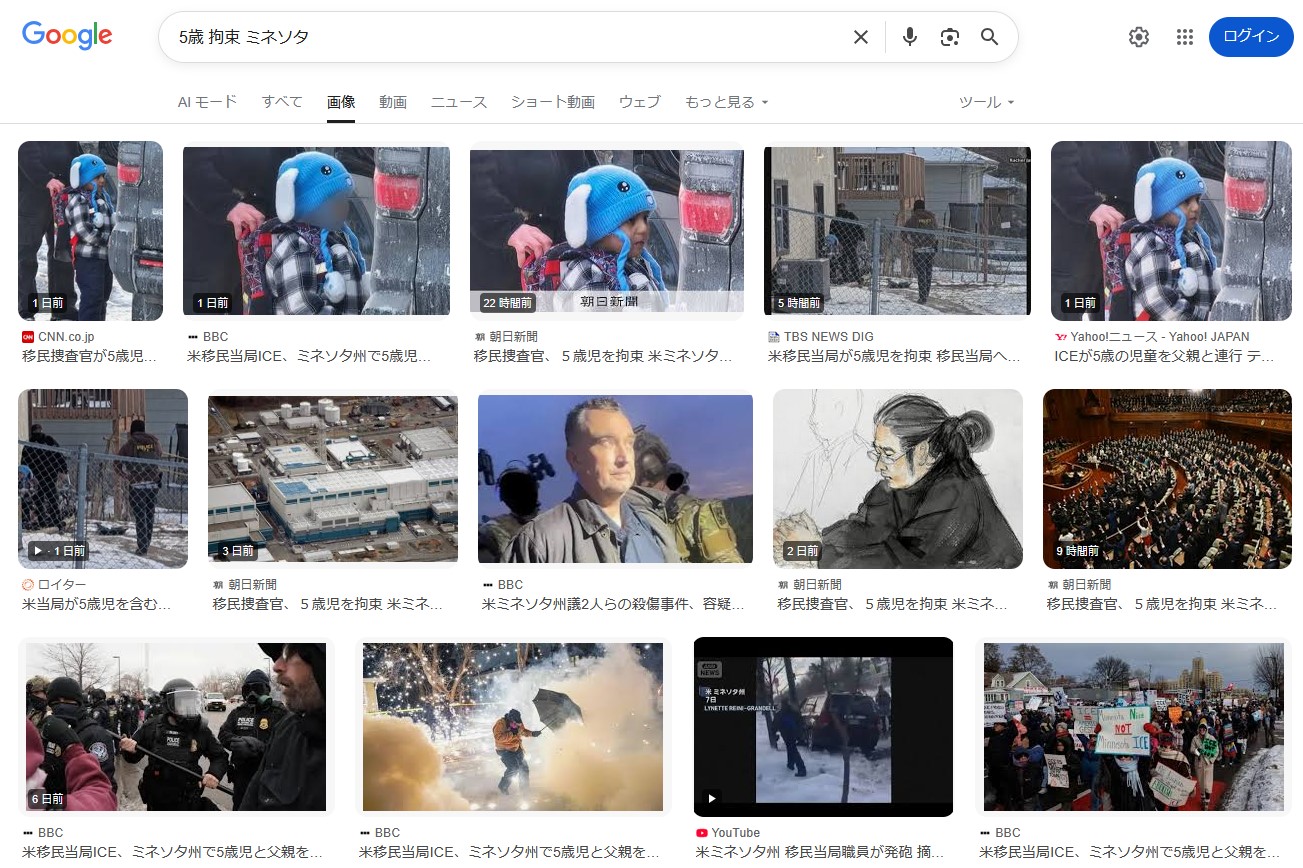Open the TBS NEWS DIG result title

tap(896, 356)
